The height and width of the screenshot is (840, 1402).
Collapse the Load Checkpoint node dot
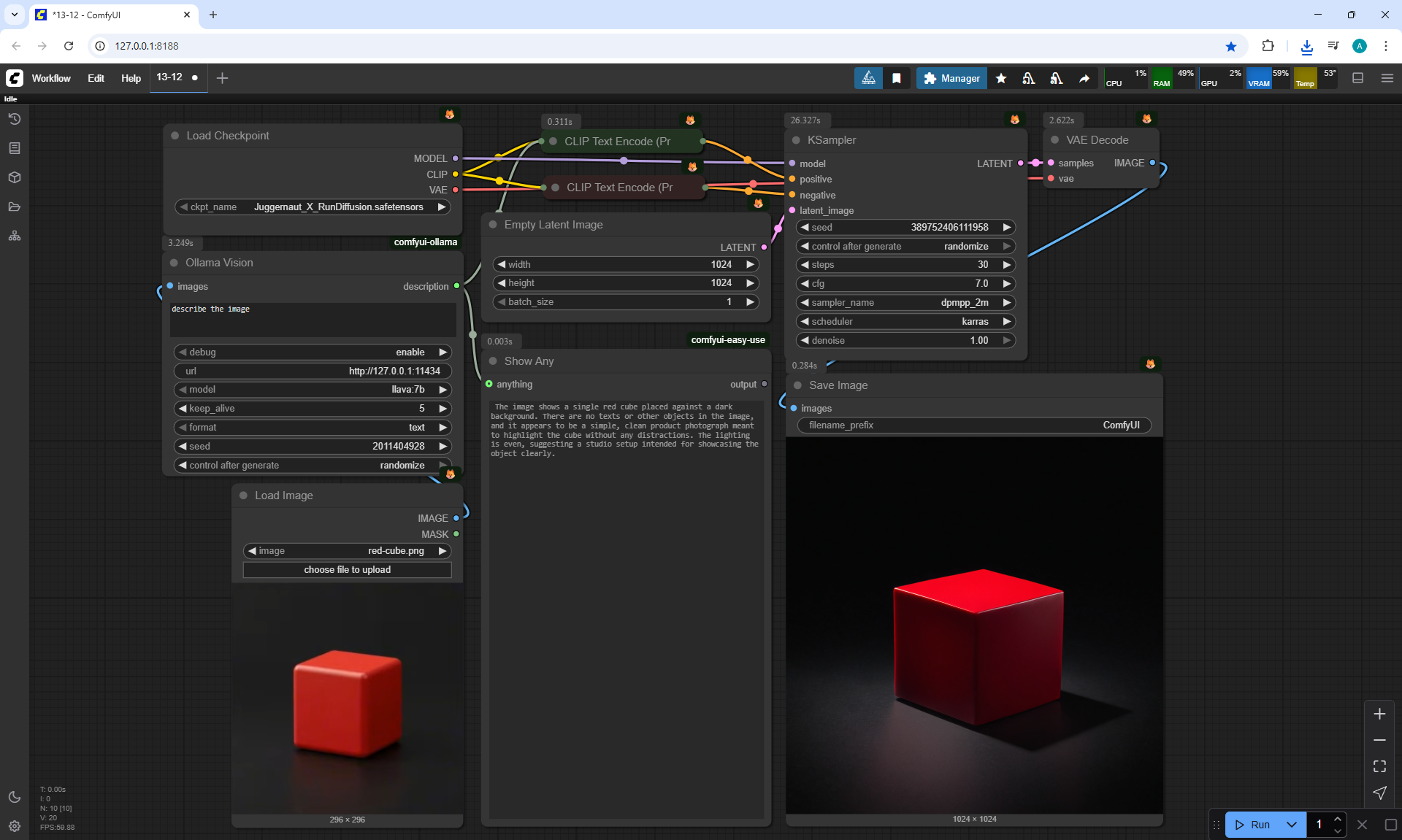pyautogui.click(x=175, y=136)
